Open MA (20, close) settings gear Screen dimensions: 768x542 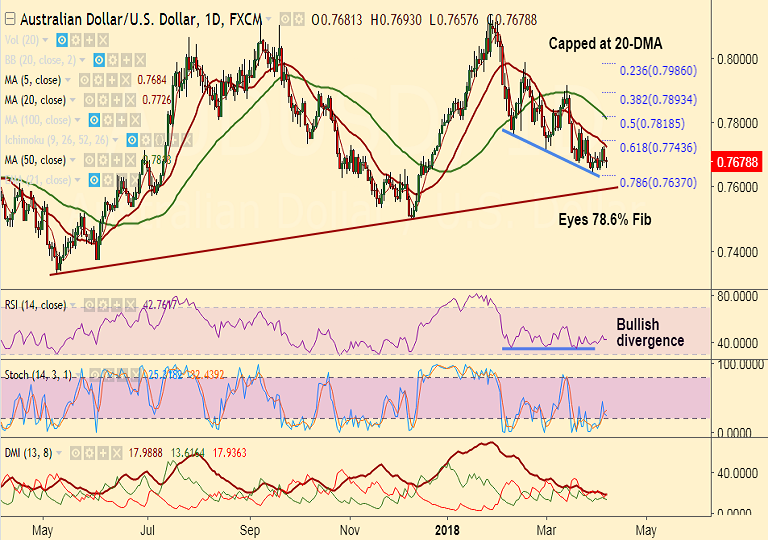point(103,100)
